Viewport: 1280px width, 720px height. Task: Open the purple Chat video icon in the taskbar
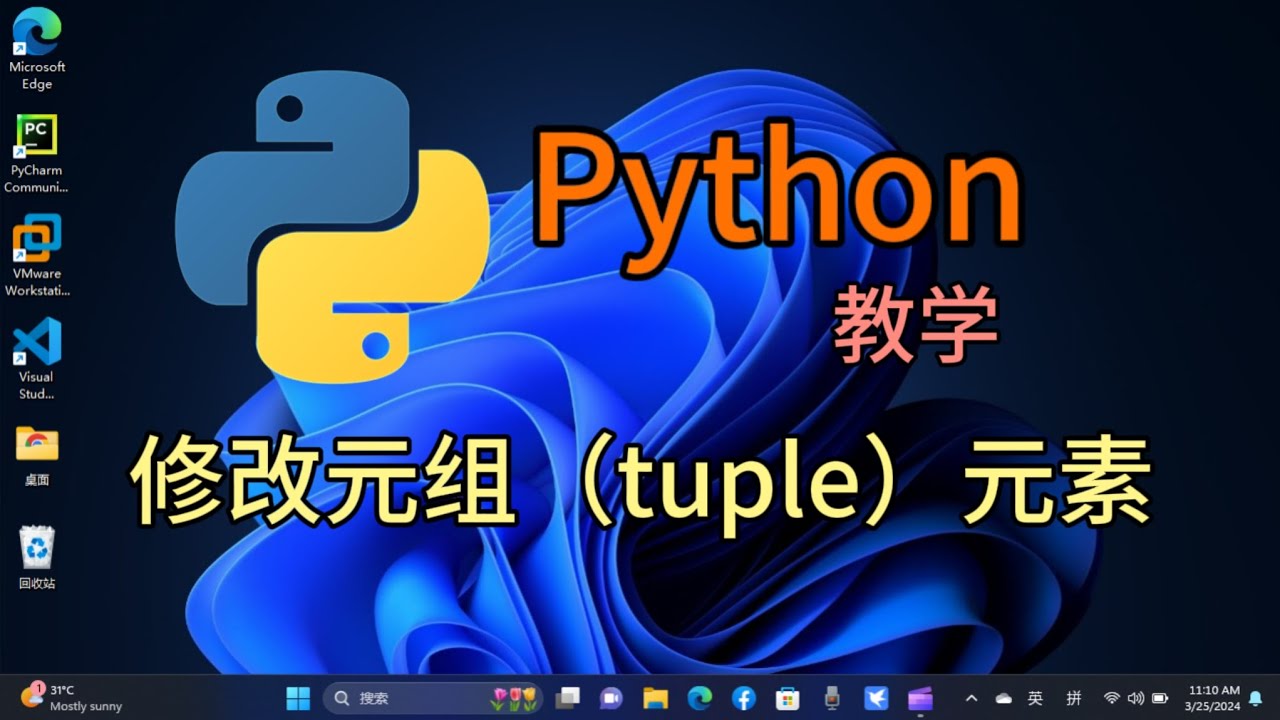pos(611,697)
